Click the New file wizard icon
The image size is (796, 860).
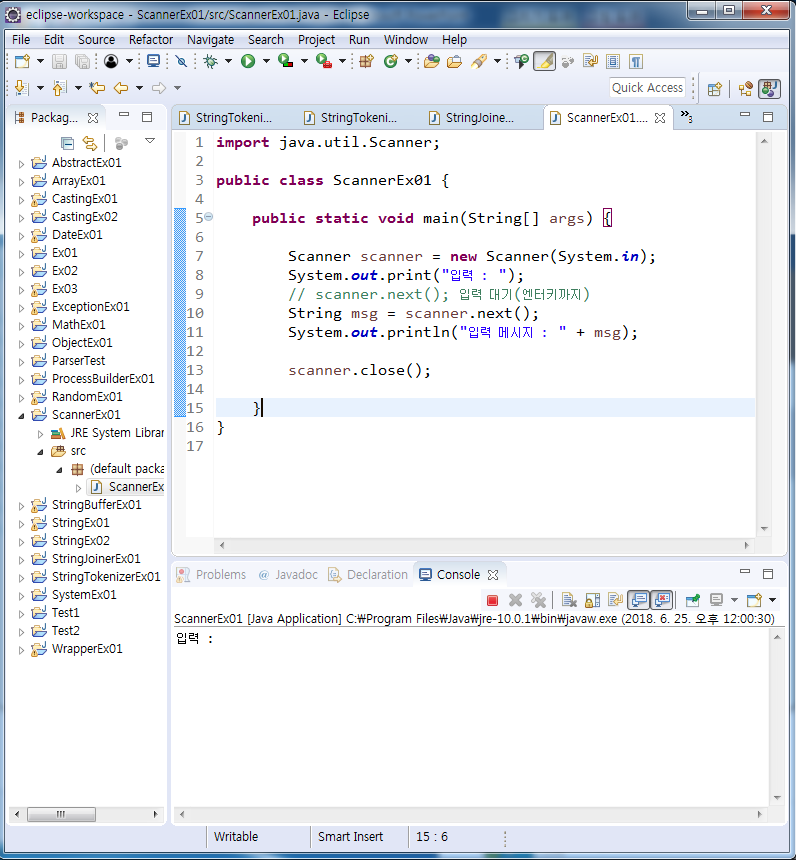click(x=22, y=61)
